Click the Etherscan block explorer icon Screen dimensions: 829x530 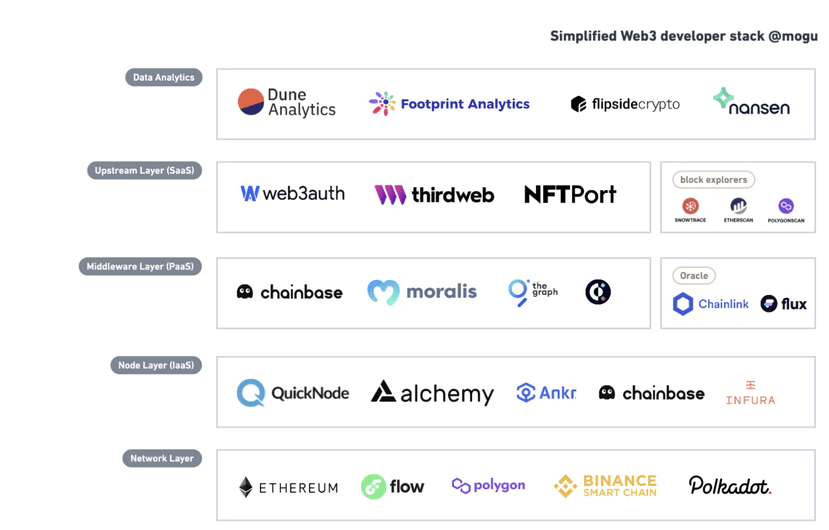click(738, 210)
